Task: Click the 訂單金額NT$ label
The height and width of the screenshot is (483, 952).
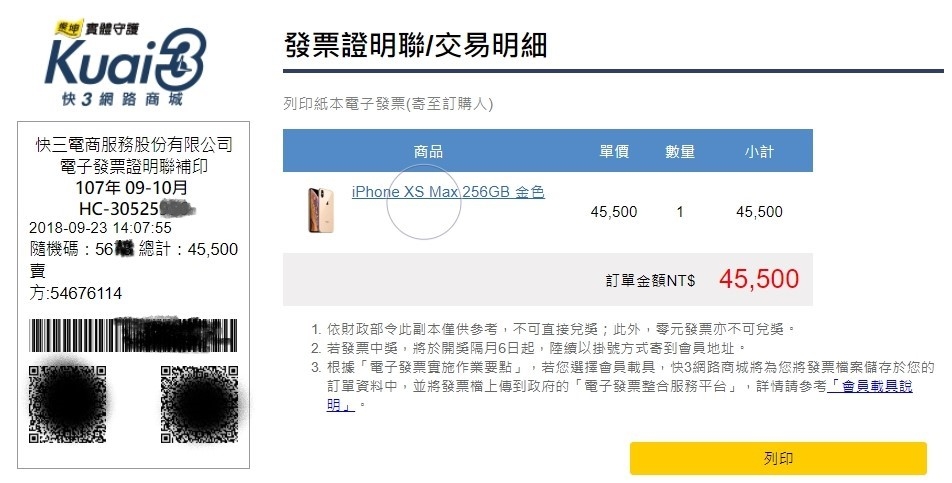Action: click(x=650, y=280)
